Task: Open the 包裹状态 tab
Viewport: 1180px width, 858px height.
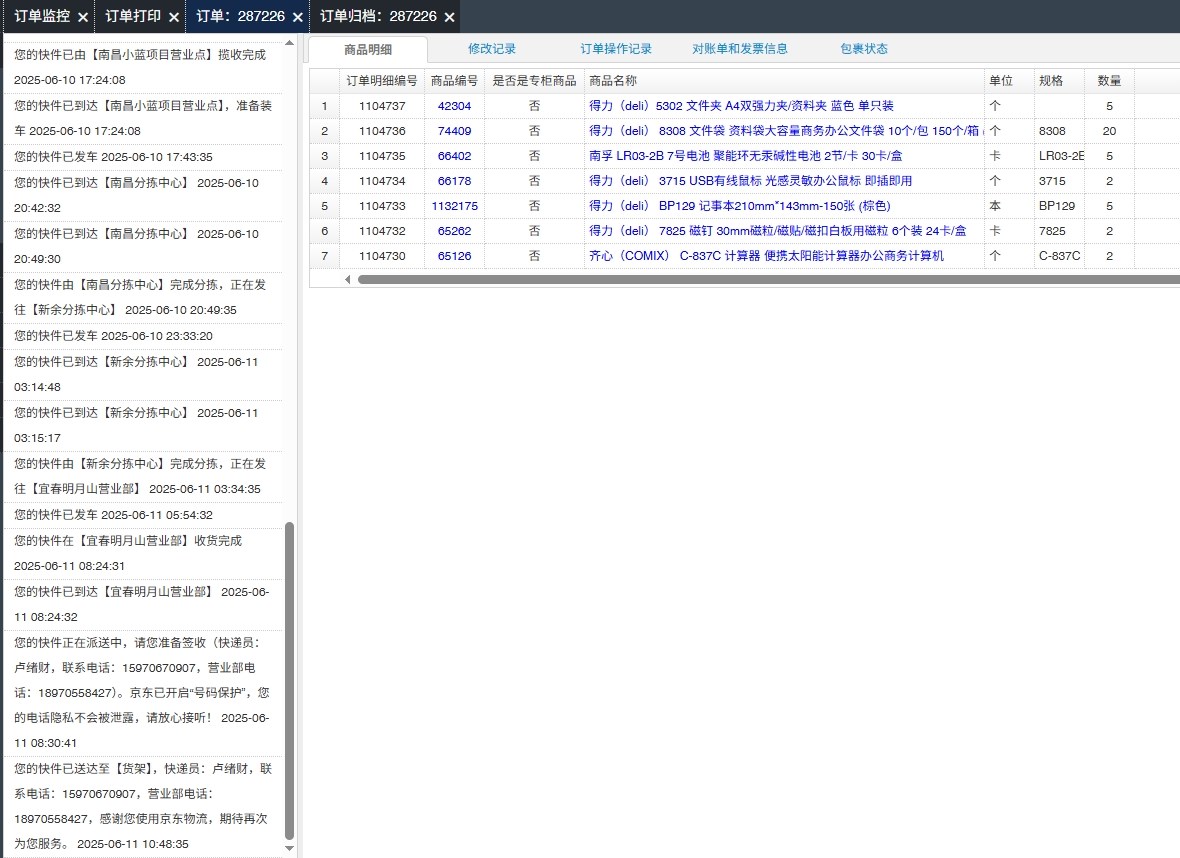Action: tap(864, 49)
